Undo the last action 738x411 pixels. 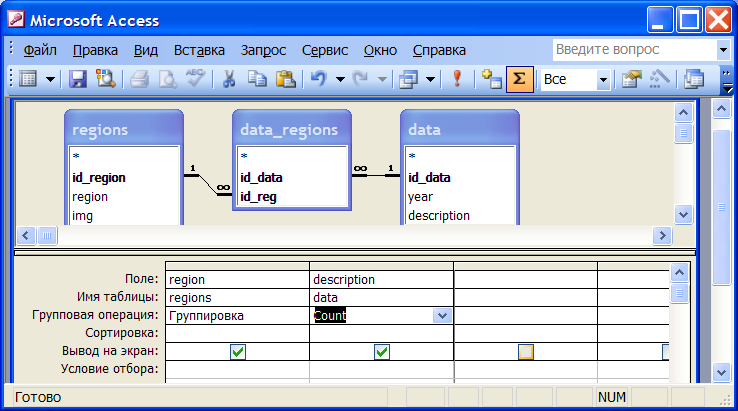coord(319,79)
